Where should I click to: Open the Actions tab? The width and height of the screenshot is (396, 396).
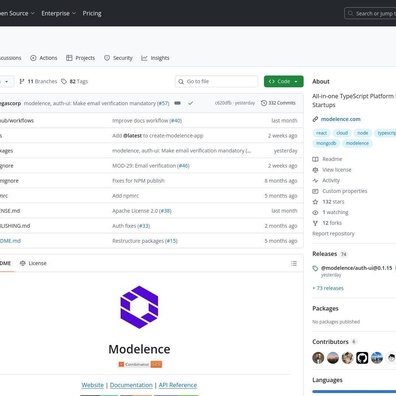point(44,58)
